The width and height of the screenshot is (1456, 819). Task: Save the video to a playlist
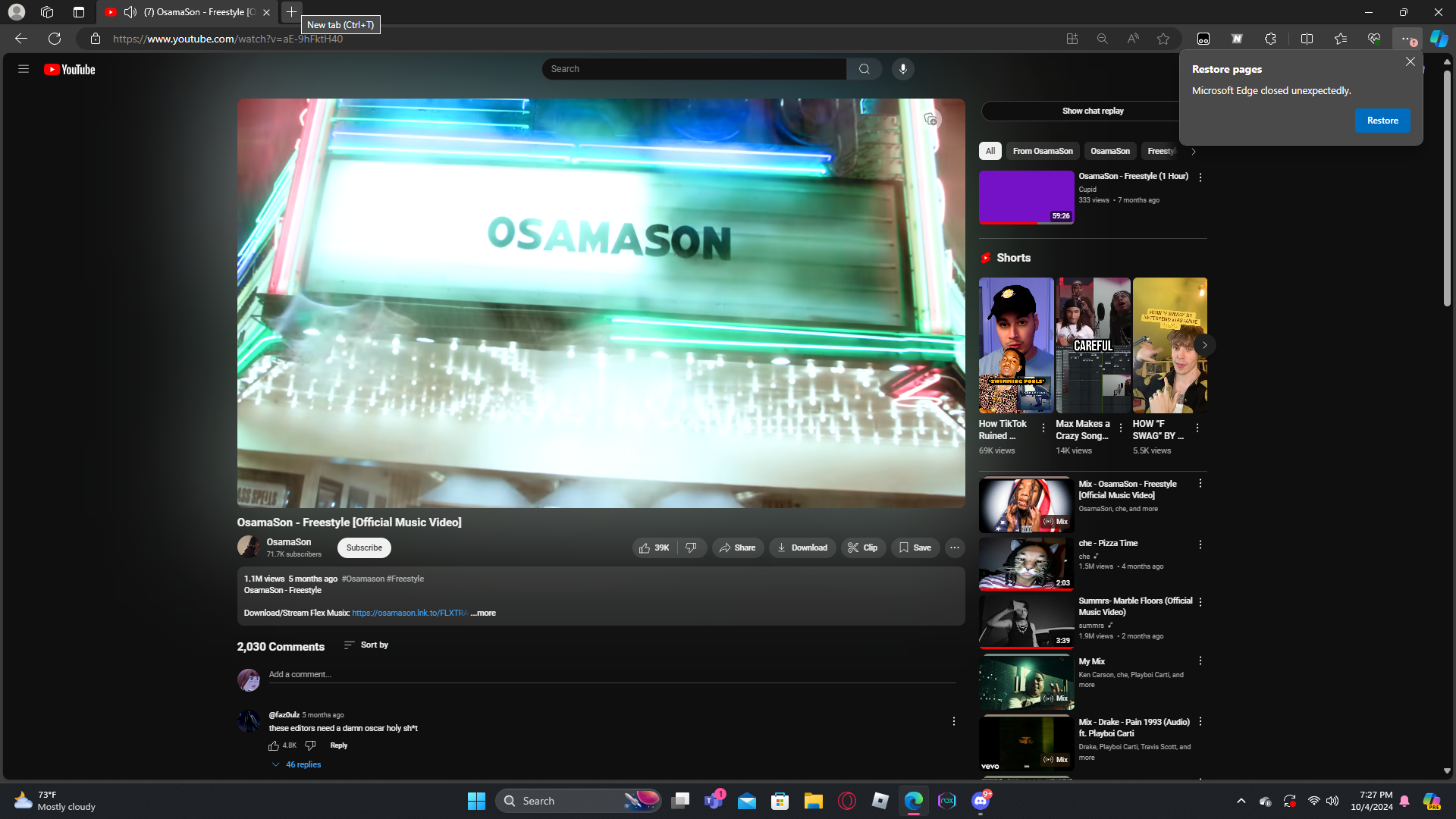915,548
